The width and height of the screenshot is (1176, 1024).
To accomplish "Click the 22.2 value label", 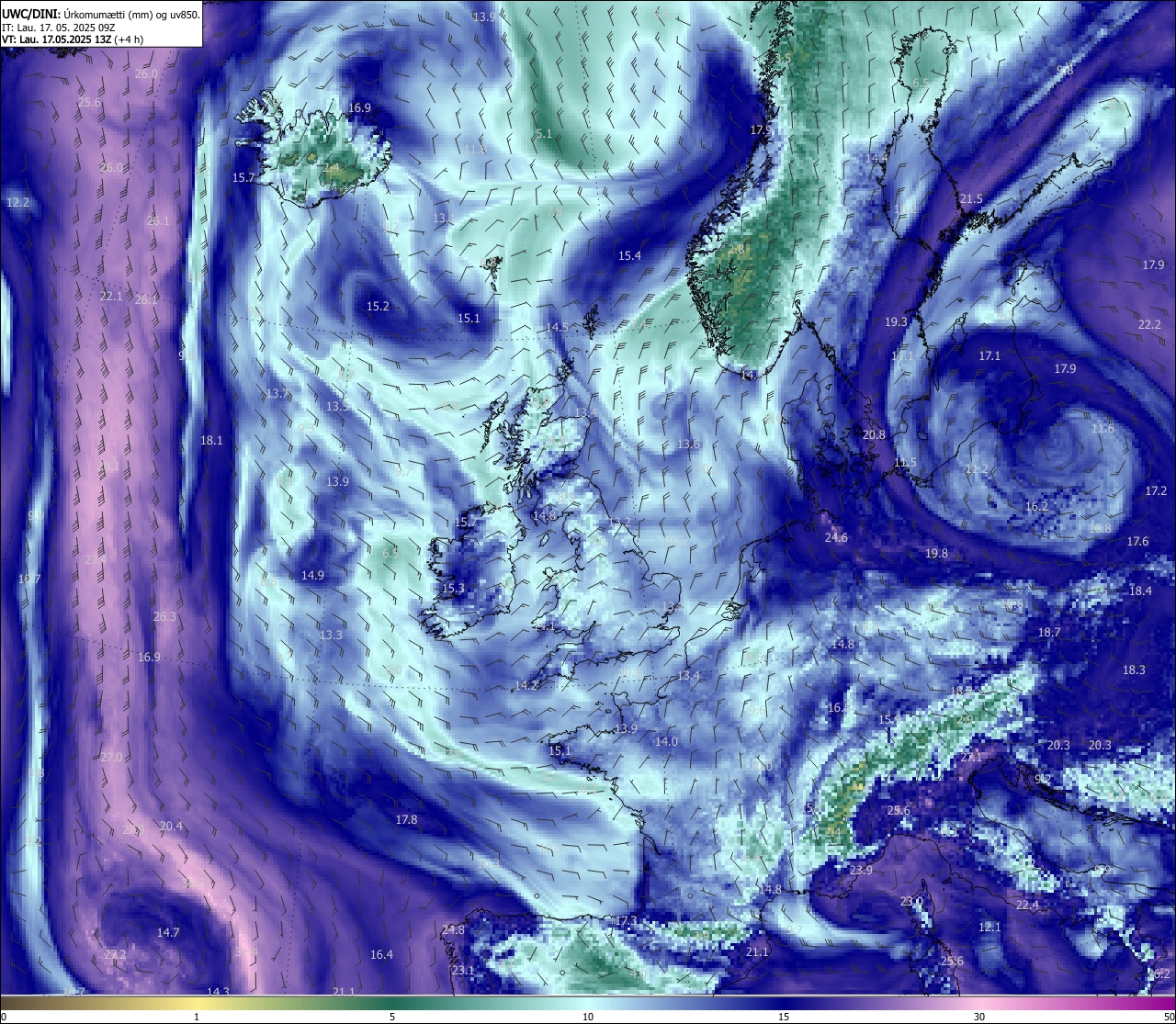I will point(1149,324).
